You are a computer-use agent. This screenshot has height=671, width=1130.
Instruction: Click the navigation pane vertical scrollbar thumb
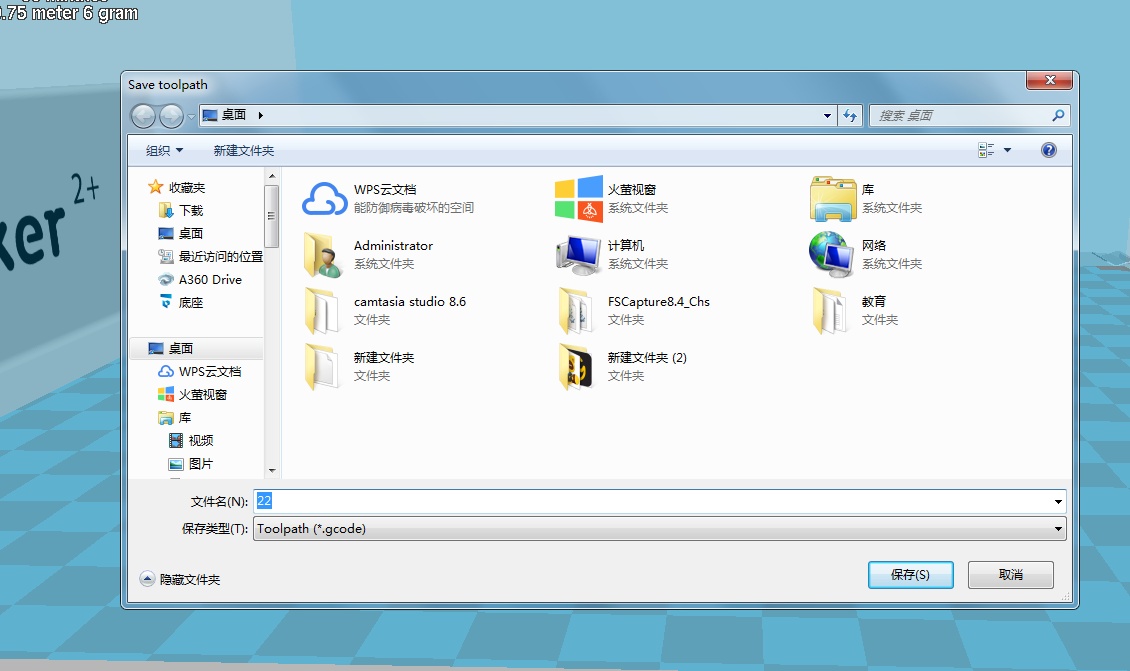[x=271, y=215]
